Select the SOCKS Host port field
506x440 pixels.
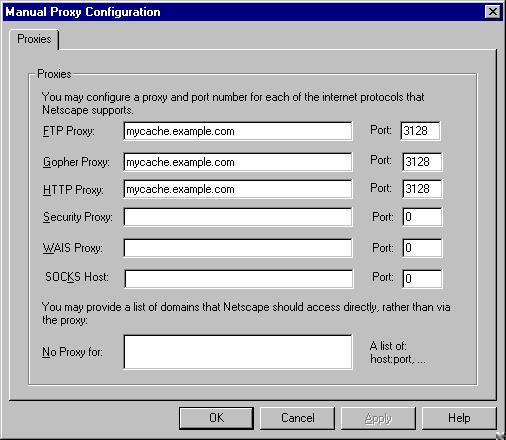pyautogui.click(x=422, y=279)
